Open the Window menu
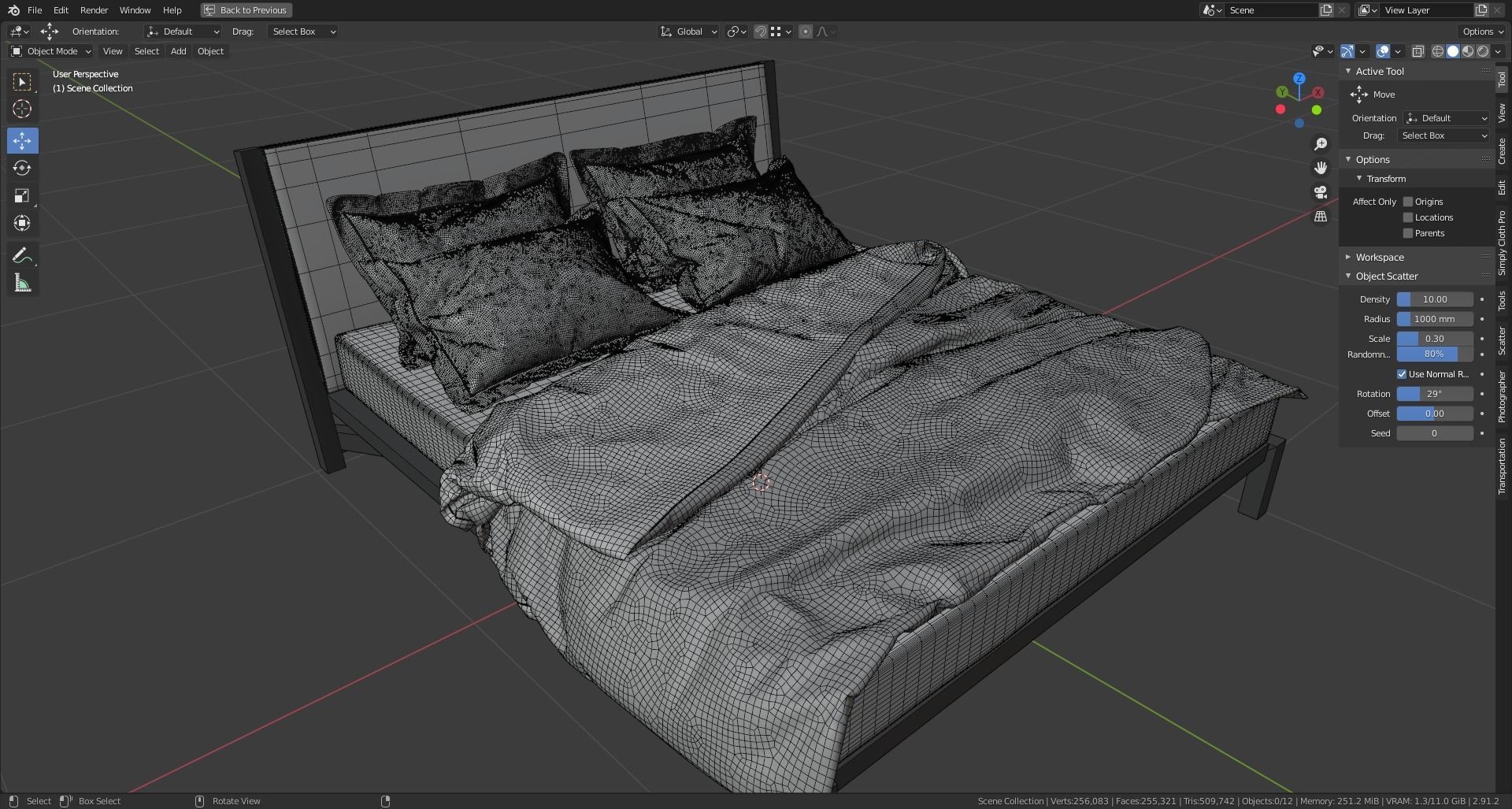 pos(135,10)
